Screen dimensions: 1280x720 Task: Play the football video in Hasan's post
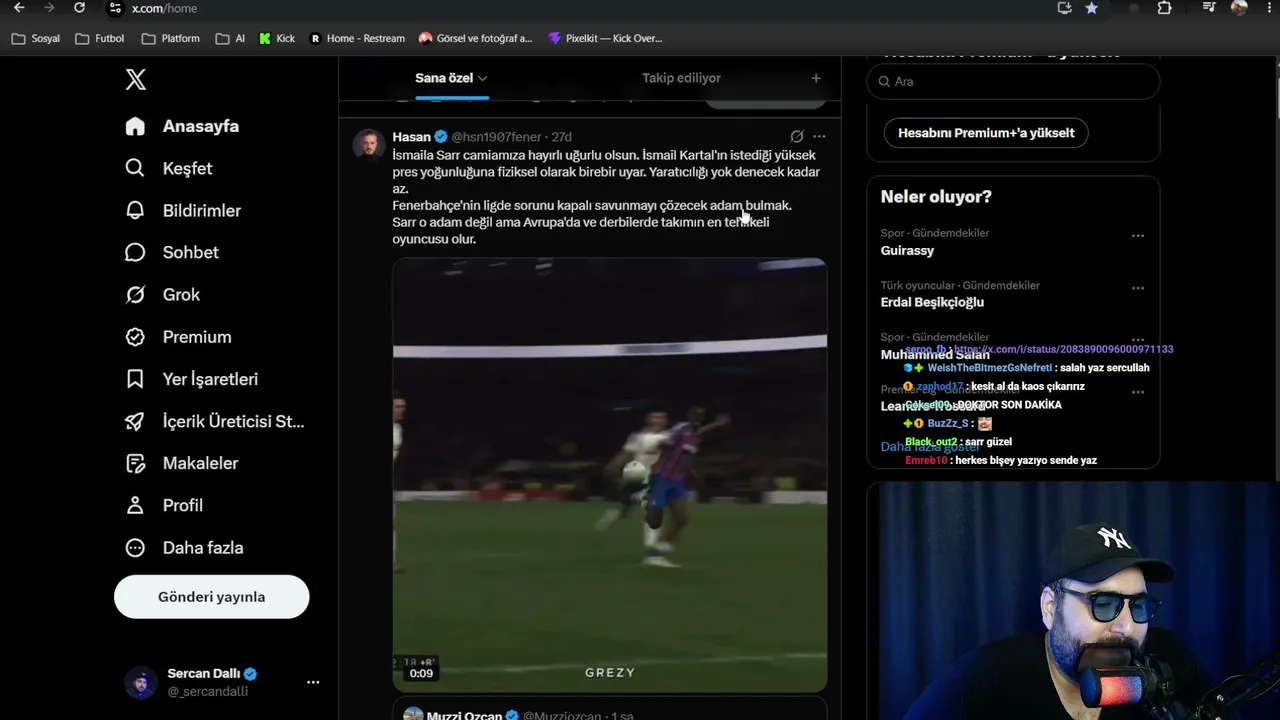[x=610, y=475]
